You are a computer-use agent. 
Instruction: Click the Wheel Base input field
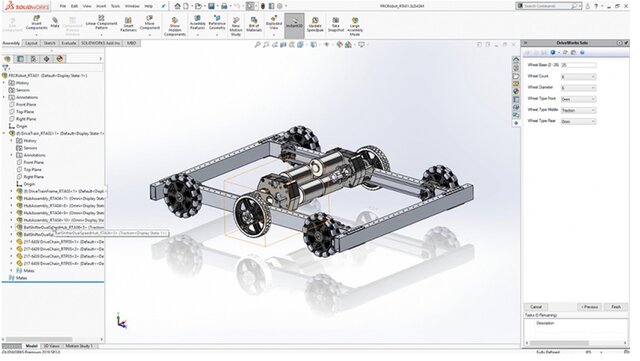[578, 65]
